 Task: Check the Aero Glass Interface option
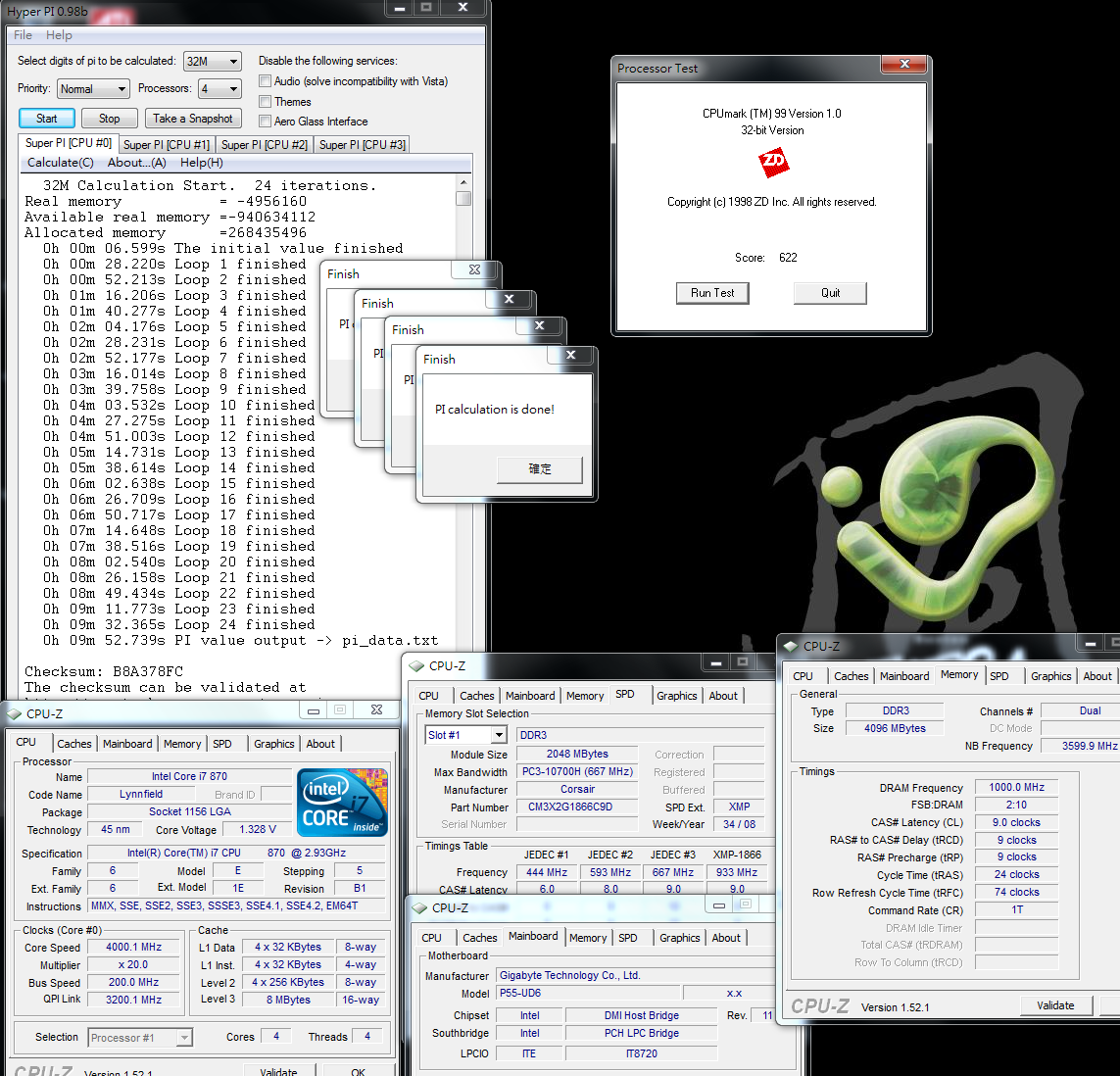[266, 121]
